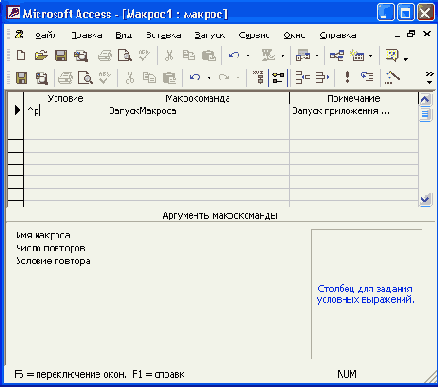Screen dimensions: 438x387
Task: Click Cut scissors icon in second toolbar row
Action: point(130,78)
